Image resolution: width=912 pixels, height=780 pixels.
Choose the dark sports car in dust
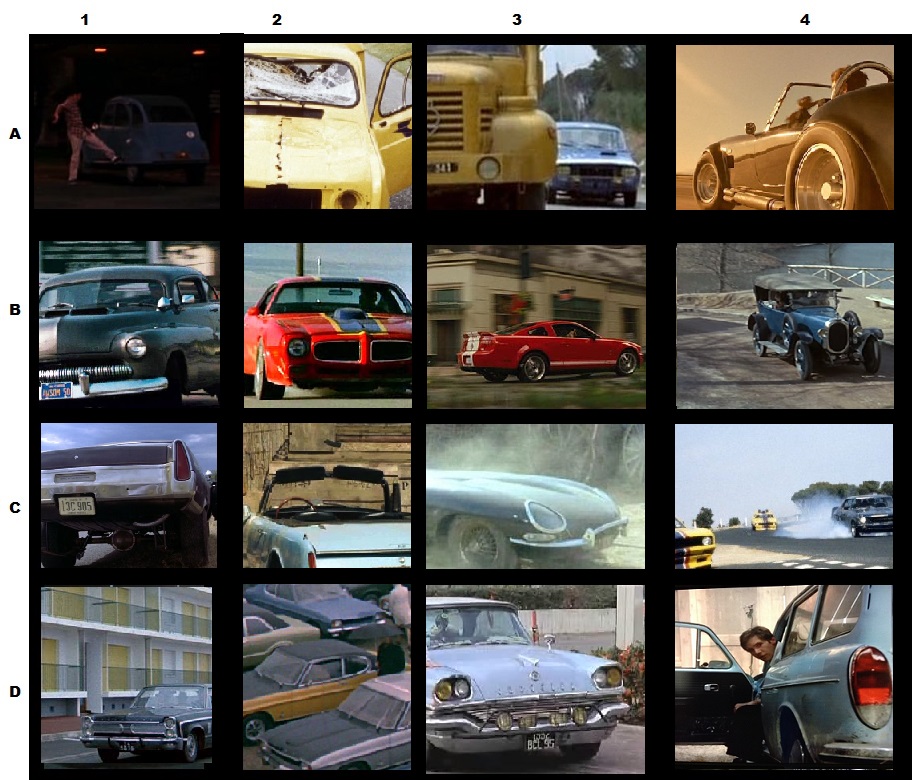point(536,495)
